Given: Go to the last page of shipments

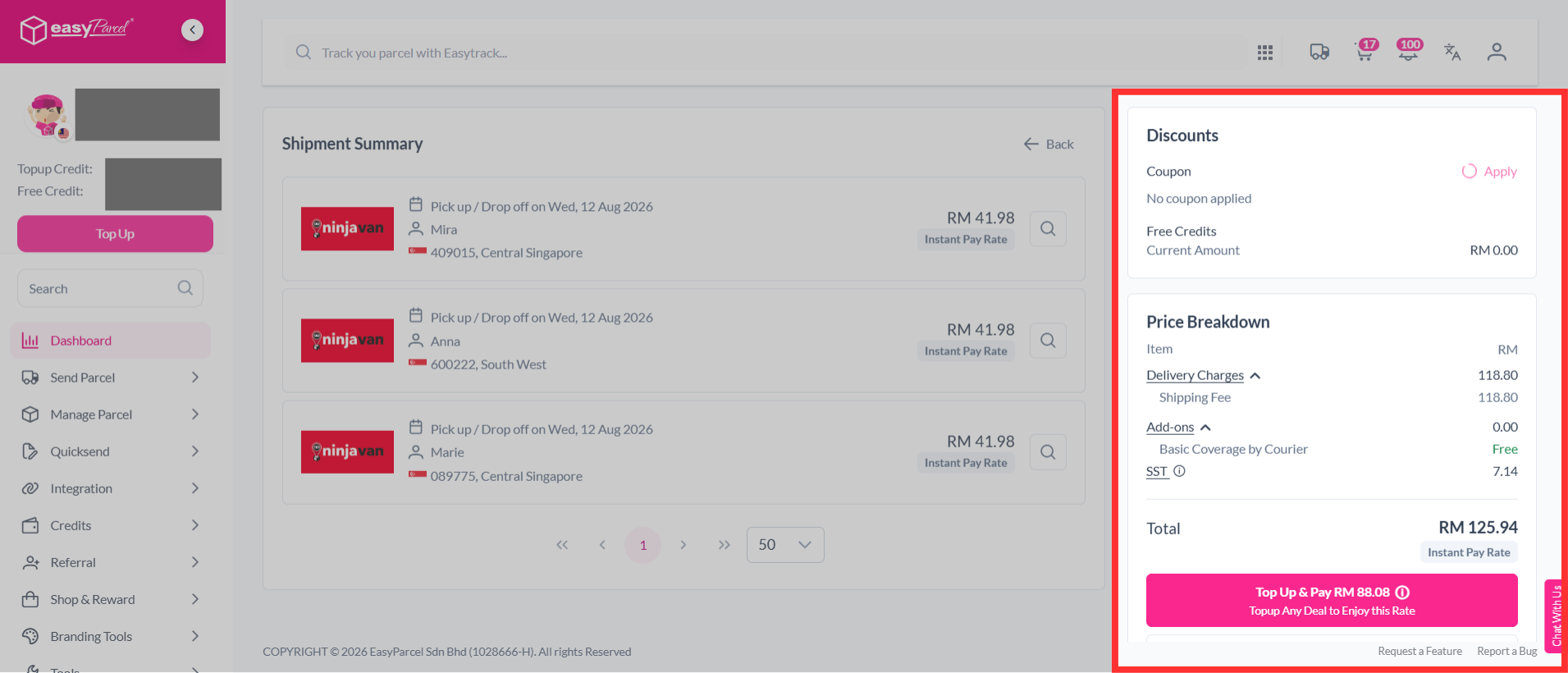Looking at the screenshot, I should click(724, 545).
